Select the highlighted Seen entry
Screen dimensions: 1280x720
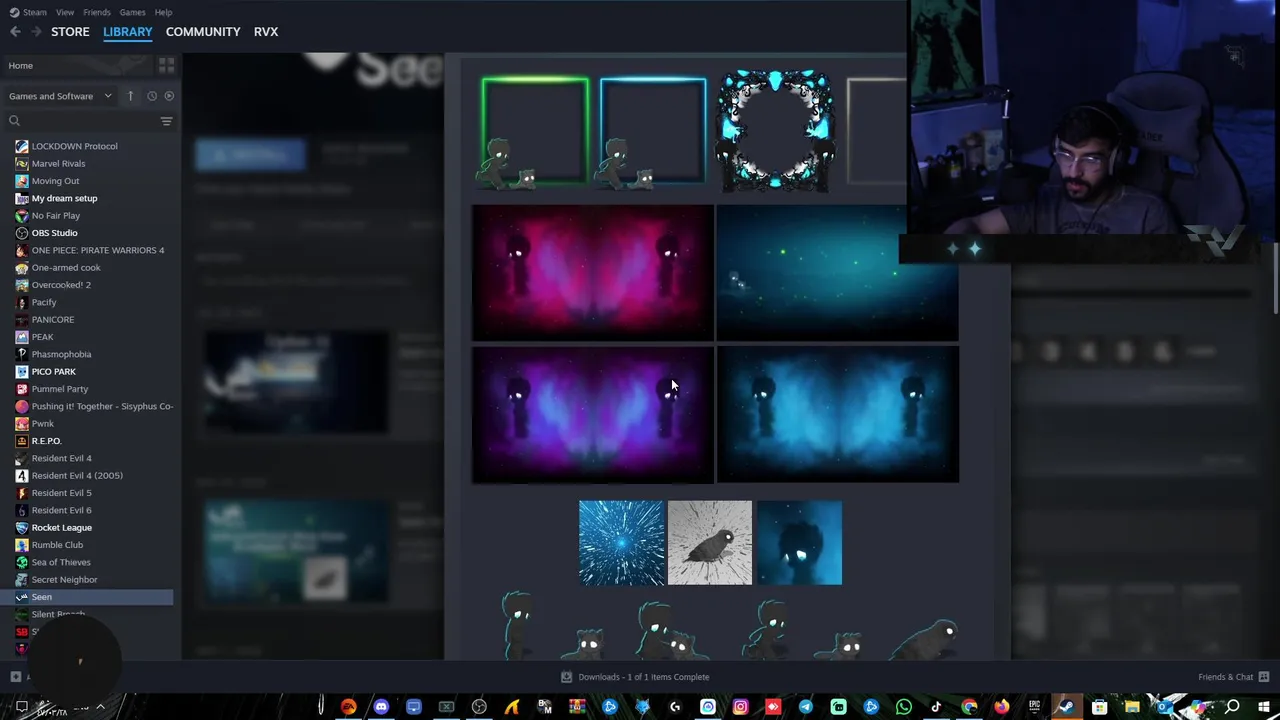[88, 597]
